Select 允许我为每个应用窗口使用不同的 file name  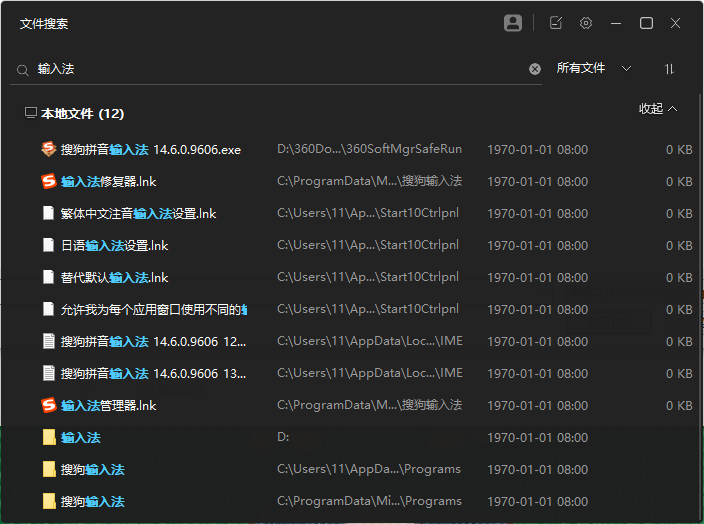[x=154, y=310]
